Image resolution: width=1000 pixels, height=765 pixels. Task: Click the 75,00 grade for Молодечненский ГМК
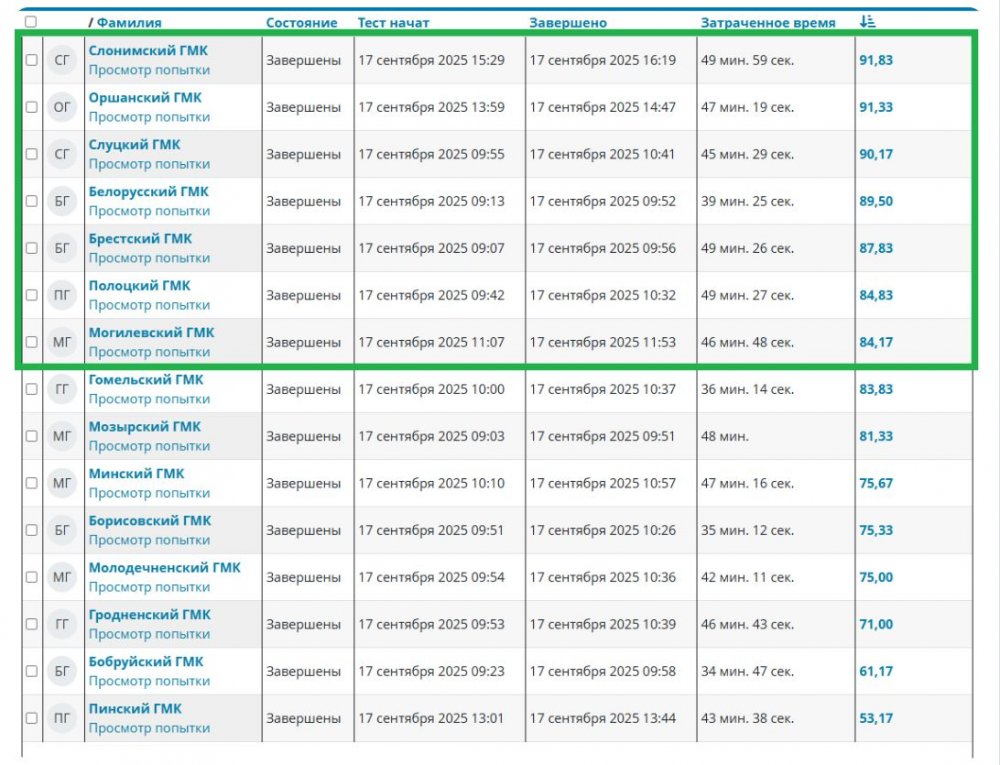875,577
